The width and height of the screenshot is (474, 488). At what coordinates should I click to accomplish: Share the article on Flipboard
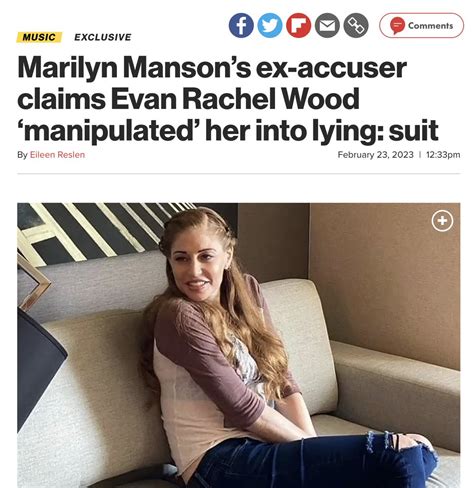(298, 25)
